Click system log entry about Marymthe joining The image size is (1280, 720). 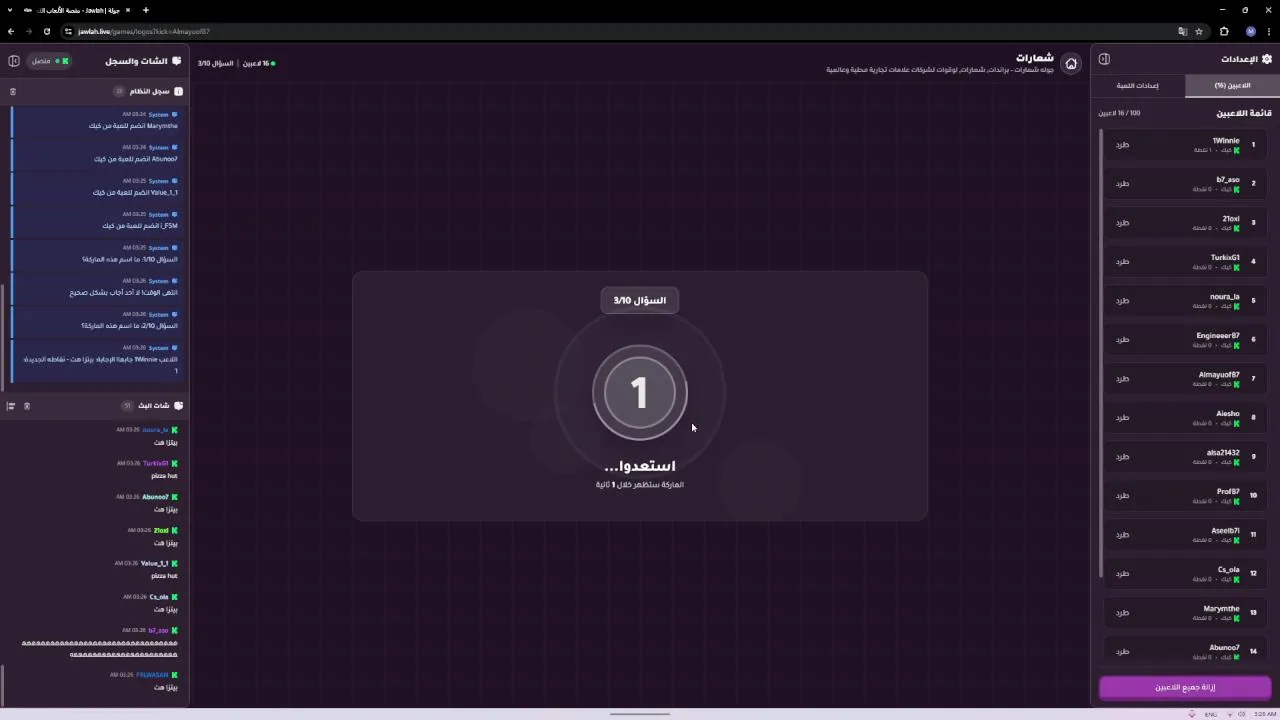[x=96, y=120]
